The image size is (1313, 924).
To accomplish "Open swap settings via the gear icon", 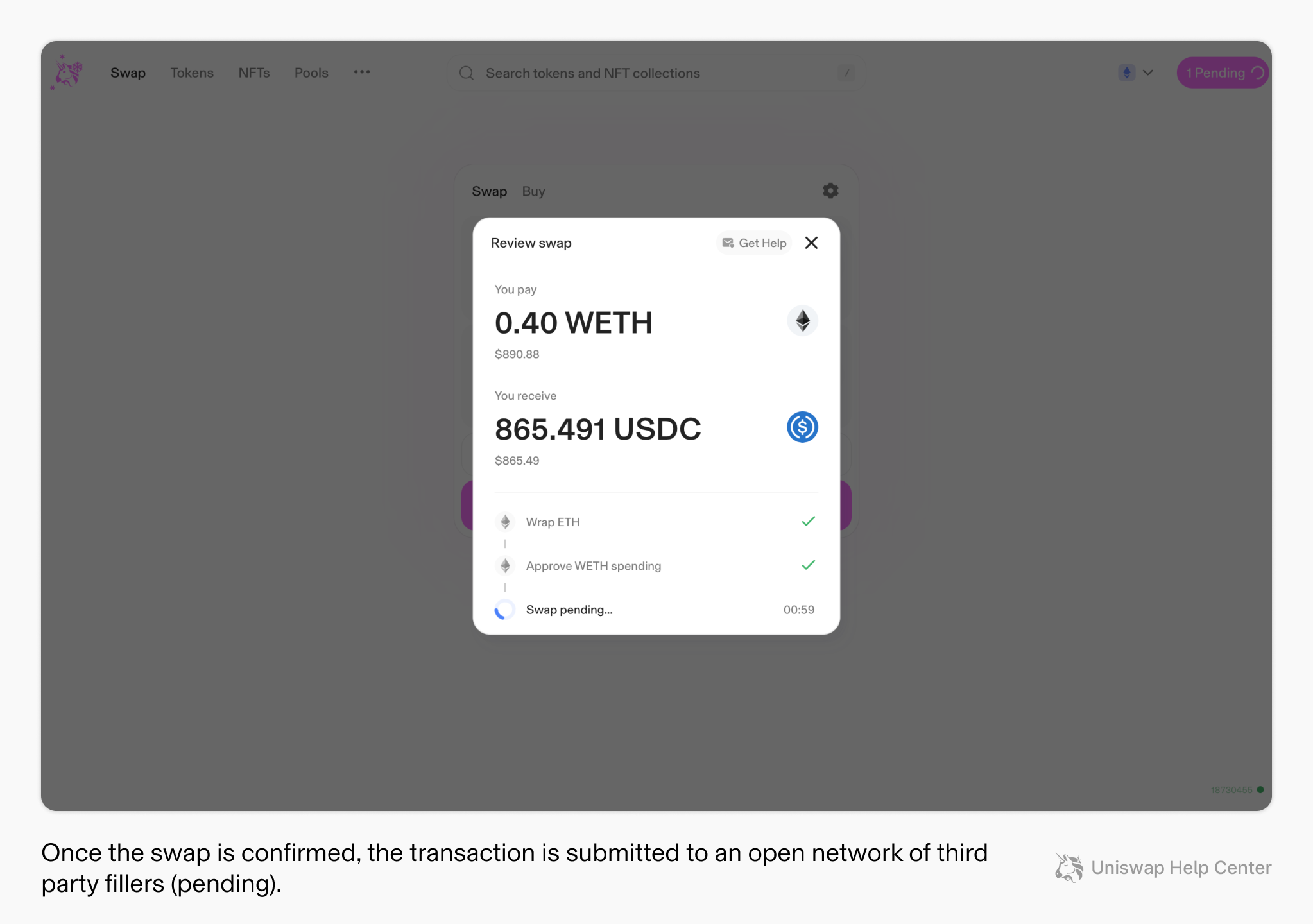I will [829, 191].
